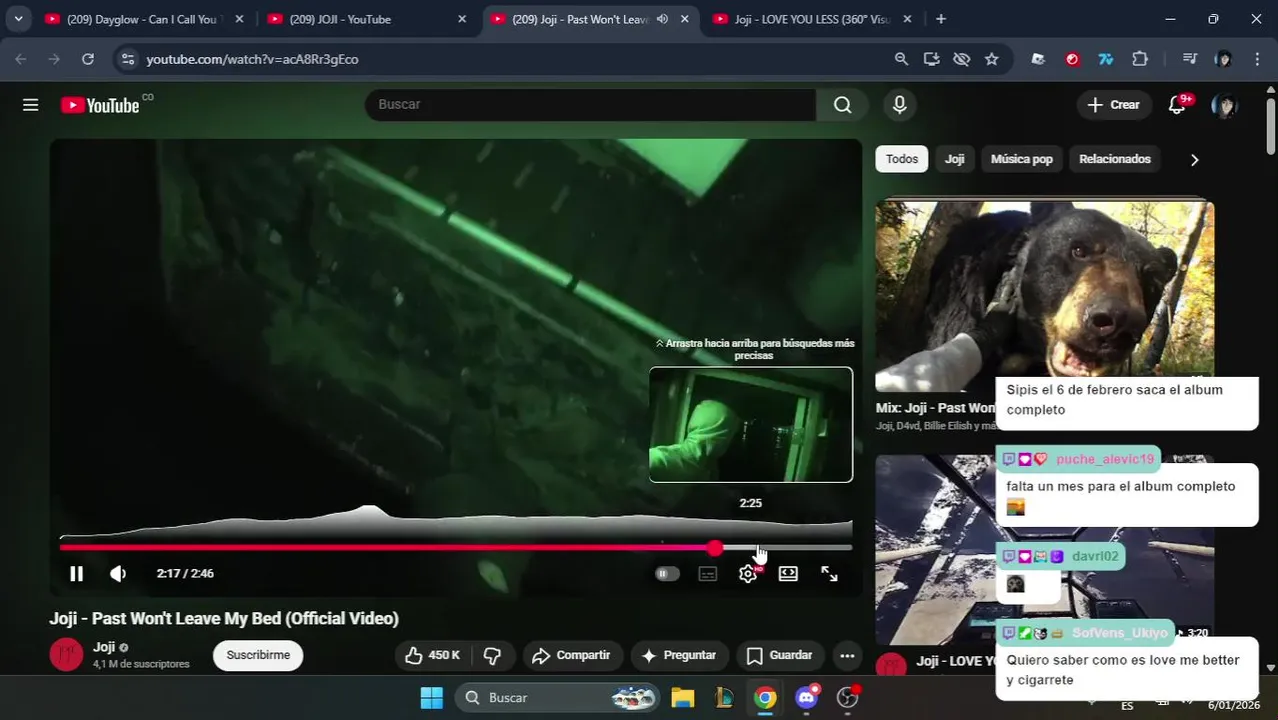Open the Mix Joji bear thumbnail
Screen dimensions: 1278x720
coord(1044,296)
